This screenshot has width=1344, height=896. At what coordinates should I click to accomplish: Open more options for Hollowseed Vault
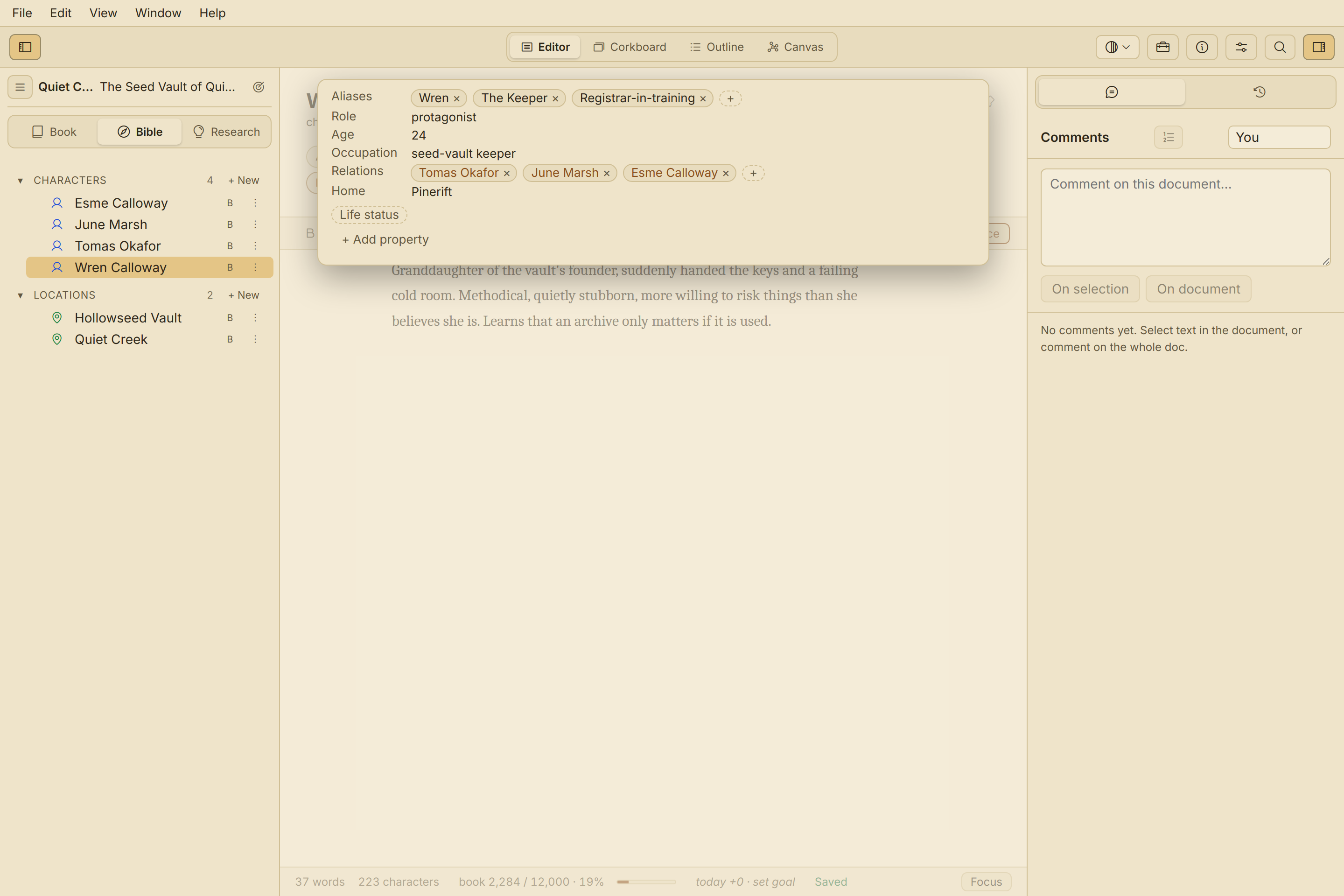(x=255, y=318)
